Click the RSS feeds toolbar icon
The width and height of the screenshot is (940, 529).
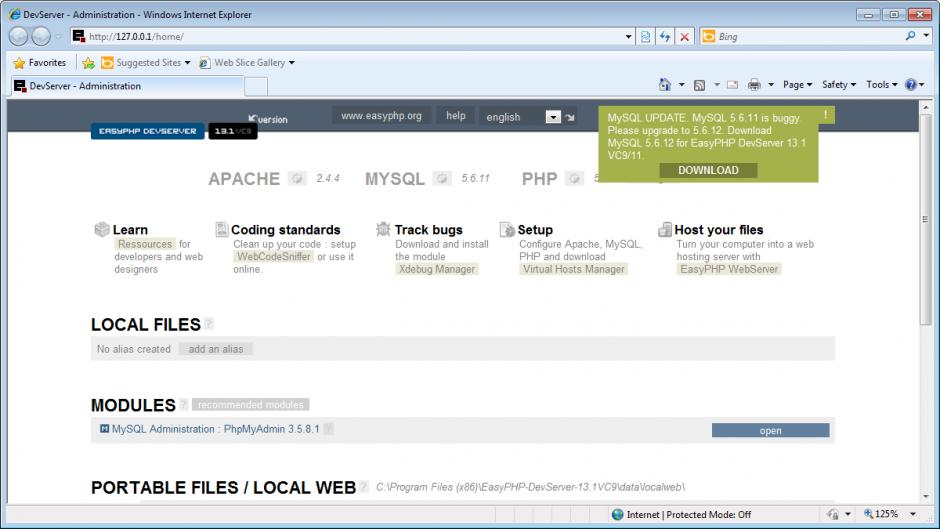tap(699, 85)
